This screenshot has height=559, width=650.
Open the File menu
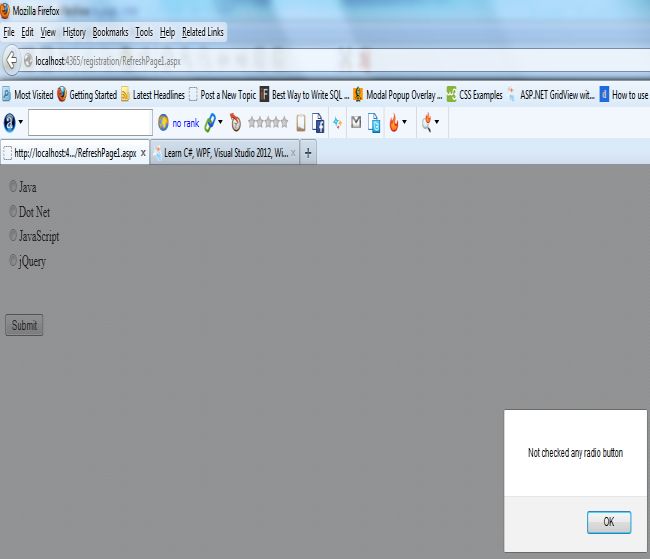click(9, 32)
